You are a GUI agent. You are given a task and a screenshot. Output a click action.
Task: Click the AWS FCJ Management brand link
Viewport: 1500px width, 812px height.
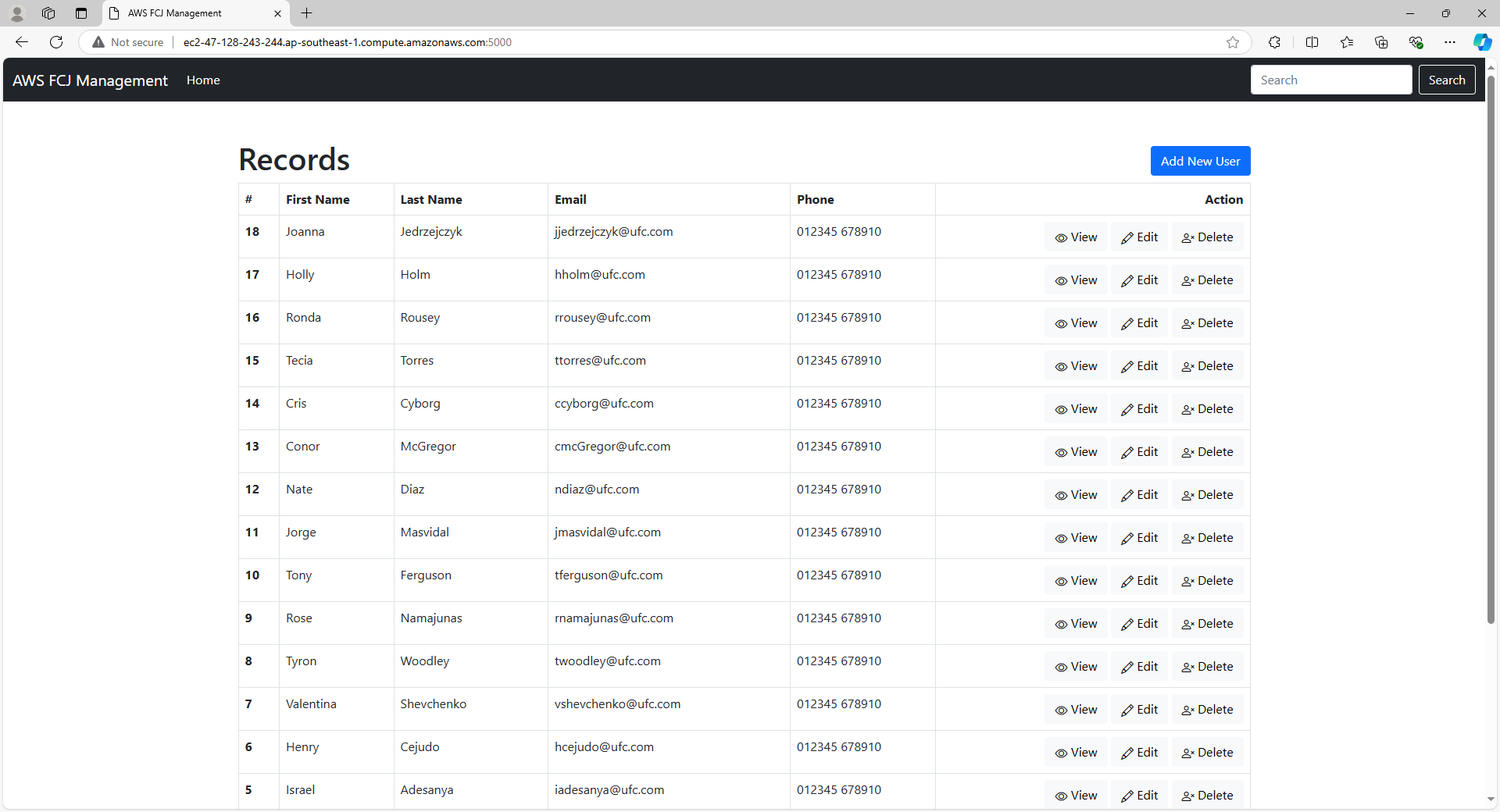click(90, 80)
